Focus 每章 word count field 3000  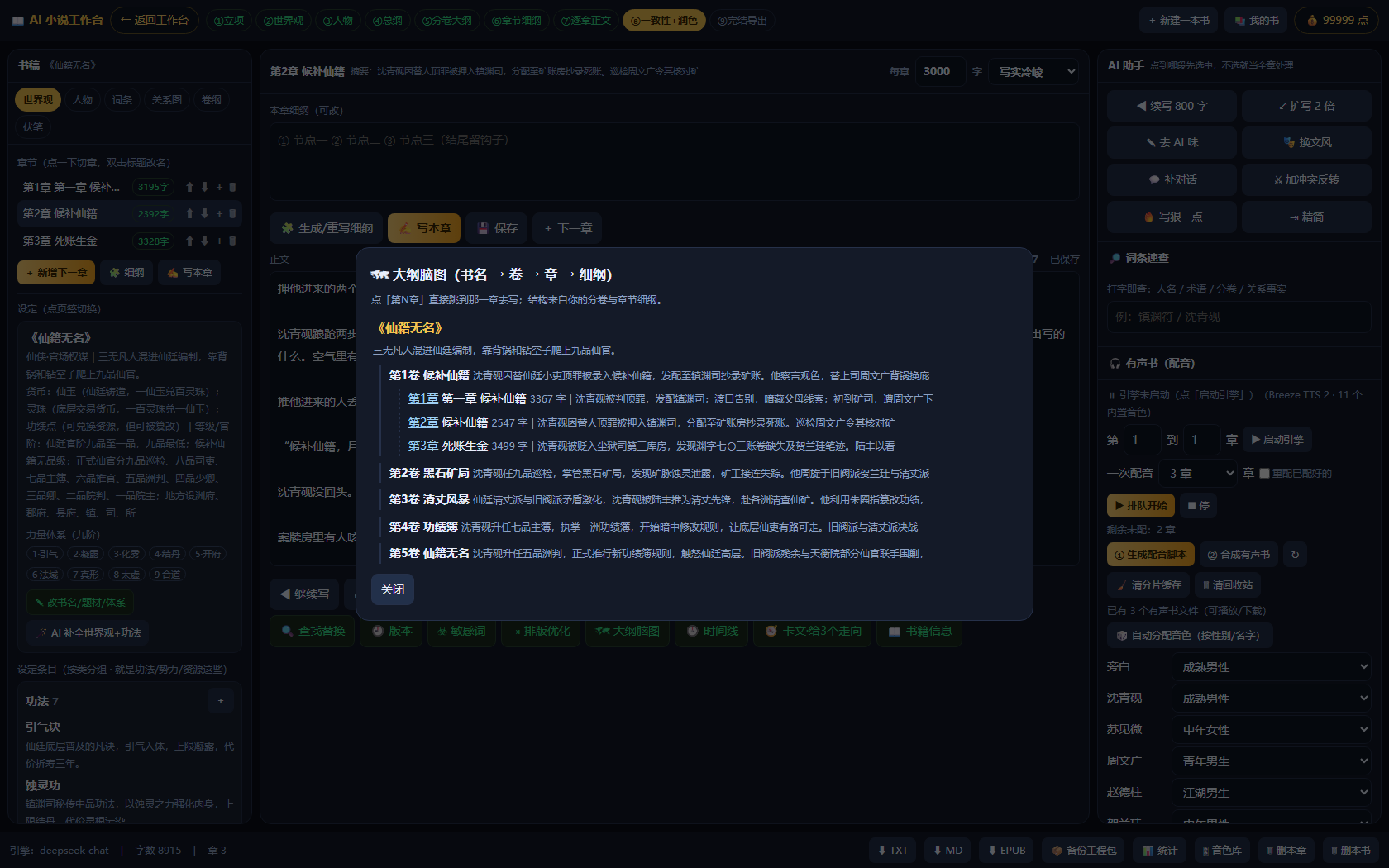tap(940, 72)
